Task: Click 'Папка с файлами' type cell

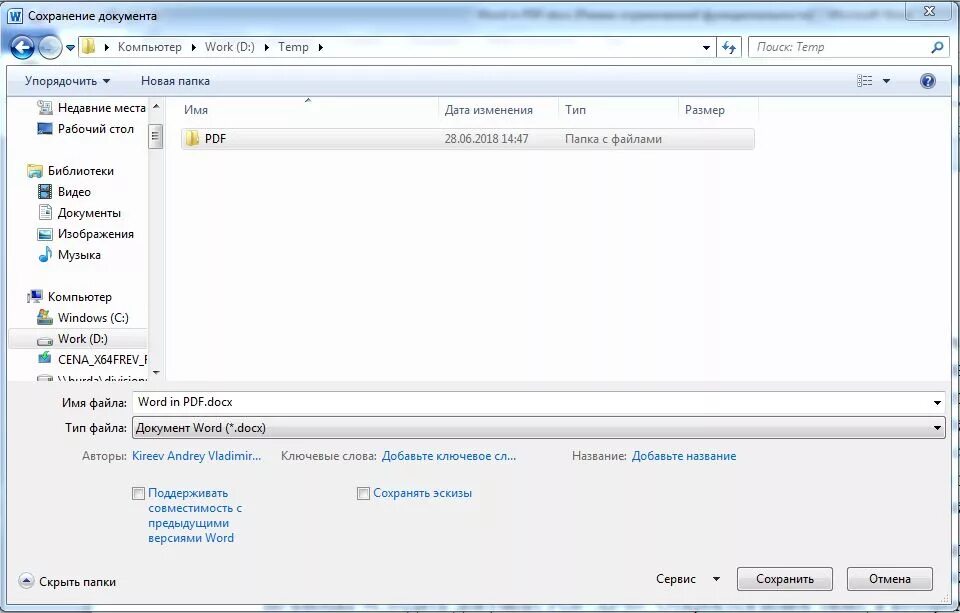Action: (x=613, y=139)
